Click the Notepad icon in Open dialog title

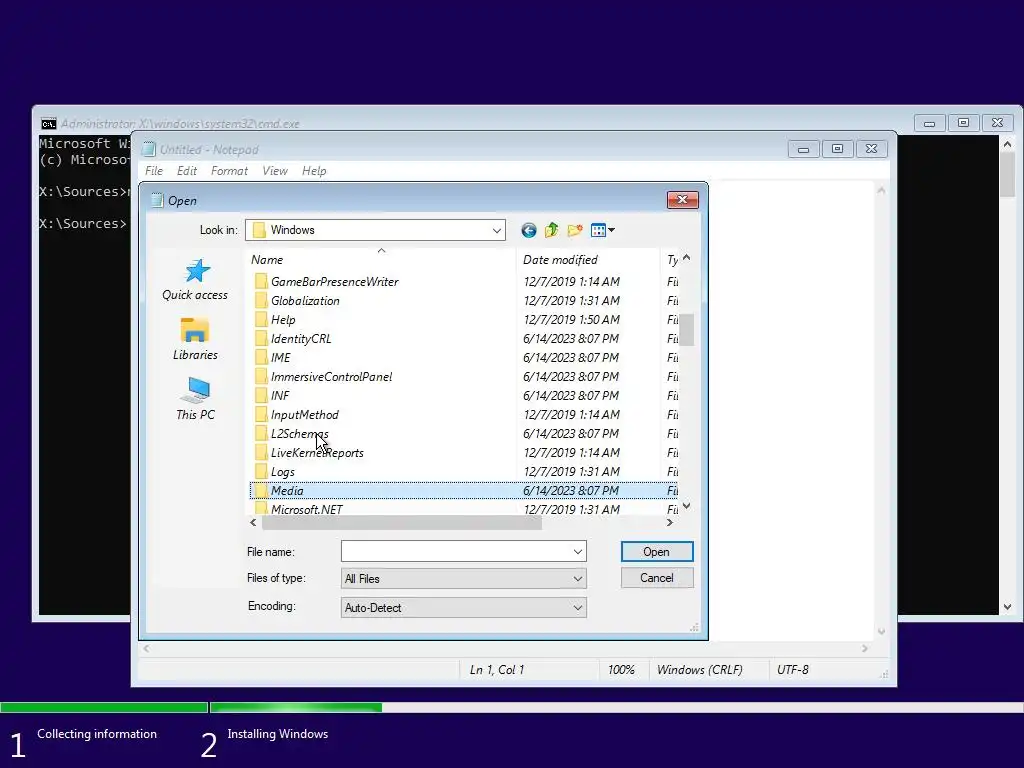[157, 200]
